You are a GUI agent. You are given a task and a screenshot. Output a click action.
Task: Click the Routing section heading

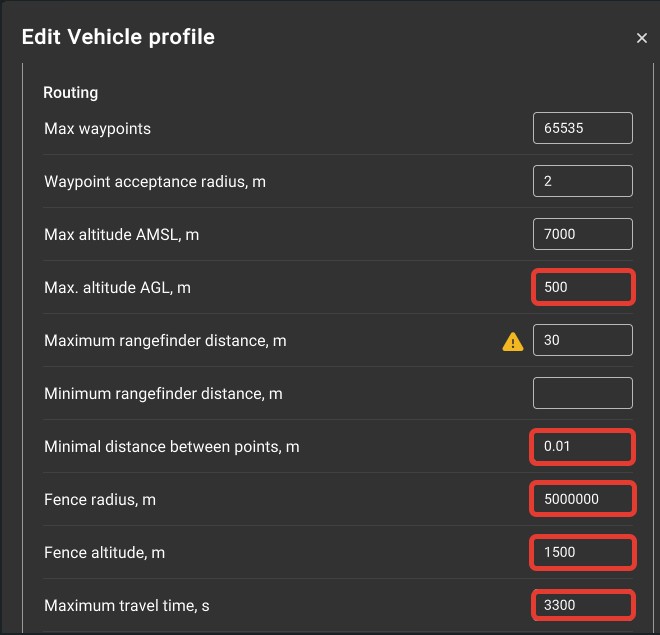pyautogui.click(x=71, y=93)
